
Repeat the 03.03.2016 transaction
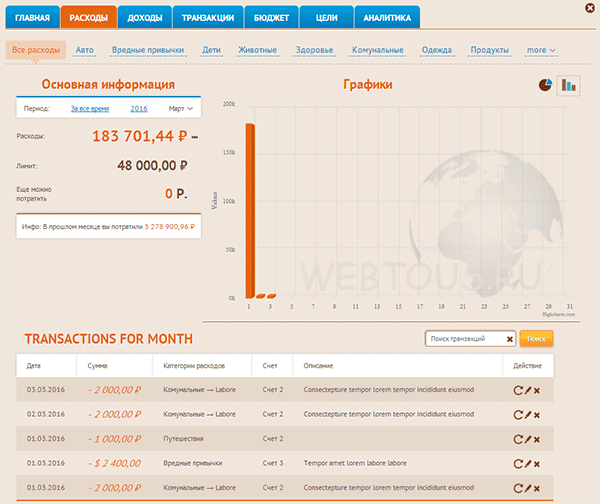(x=518, y=390)
